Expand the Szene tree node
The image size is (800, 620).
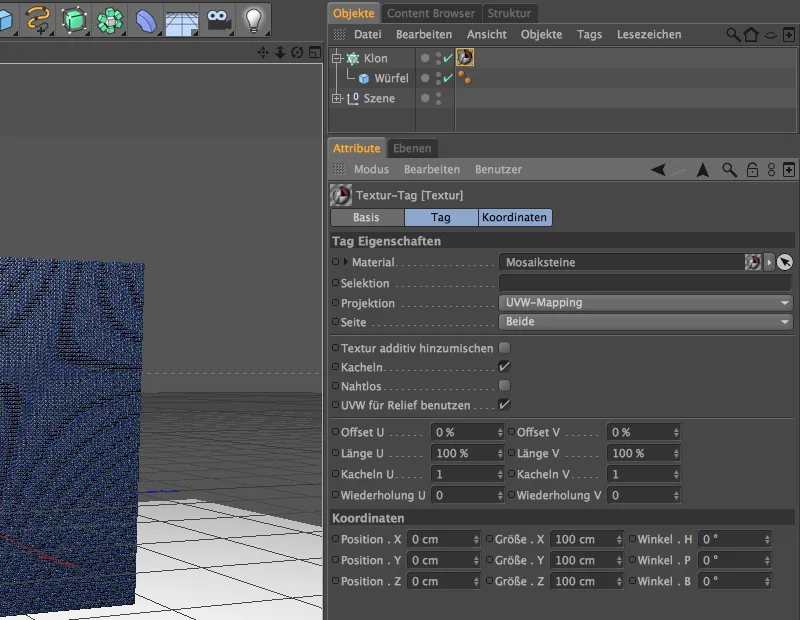[x=336, y=98]
